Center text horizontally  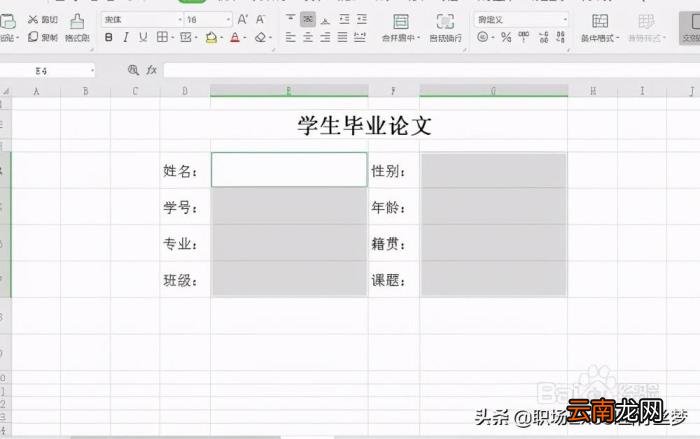(x=308, y=38)
